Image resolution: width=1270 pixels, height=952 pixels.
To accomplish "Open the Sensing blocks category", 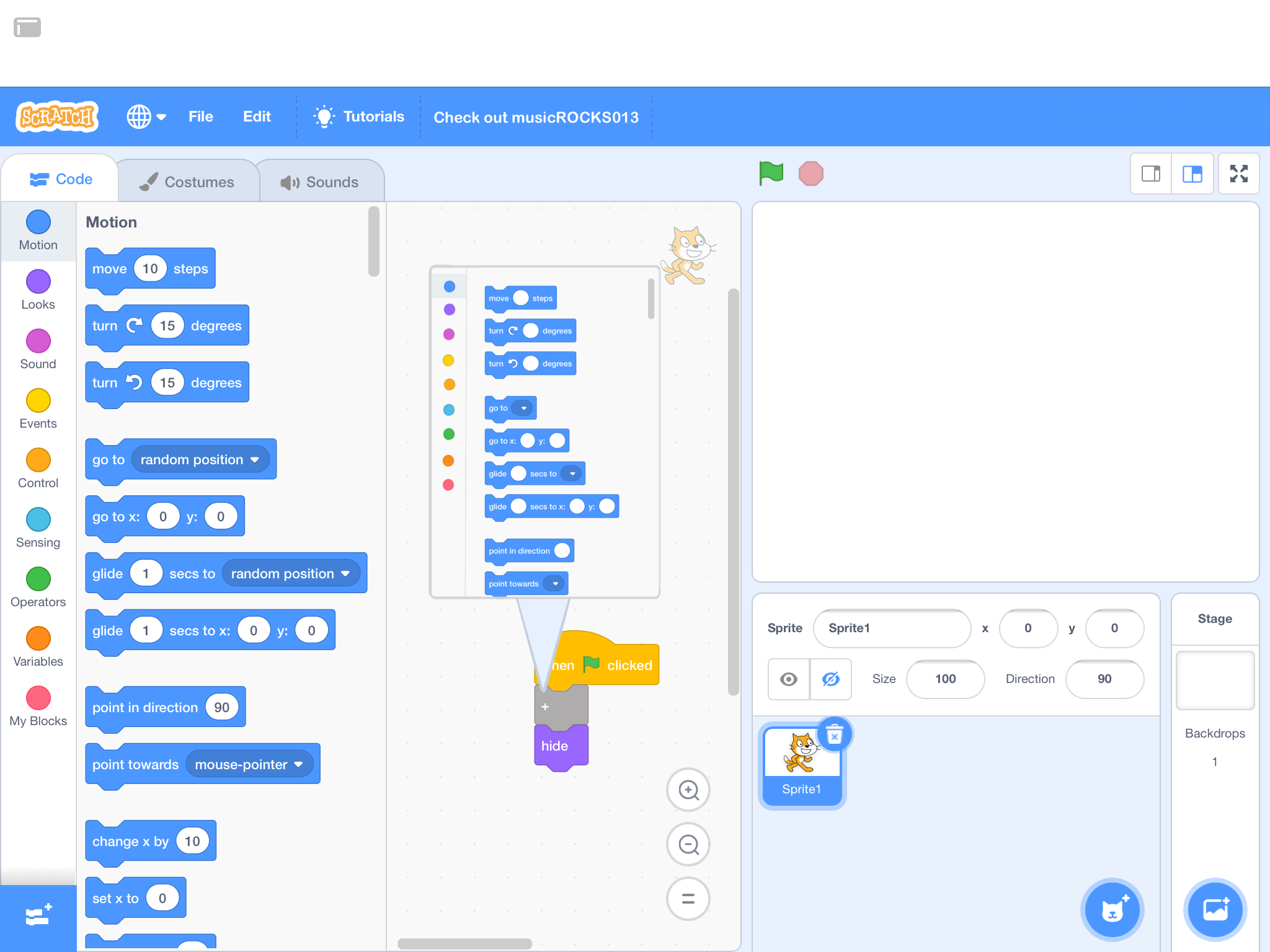I will (38, 528).
